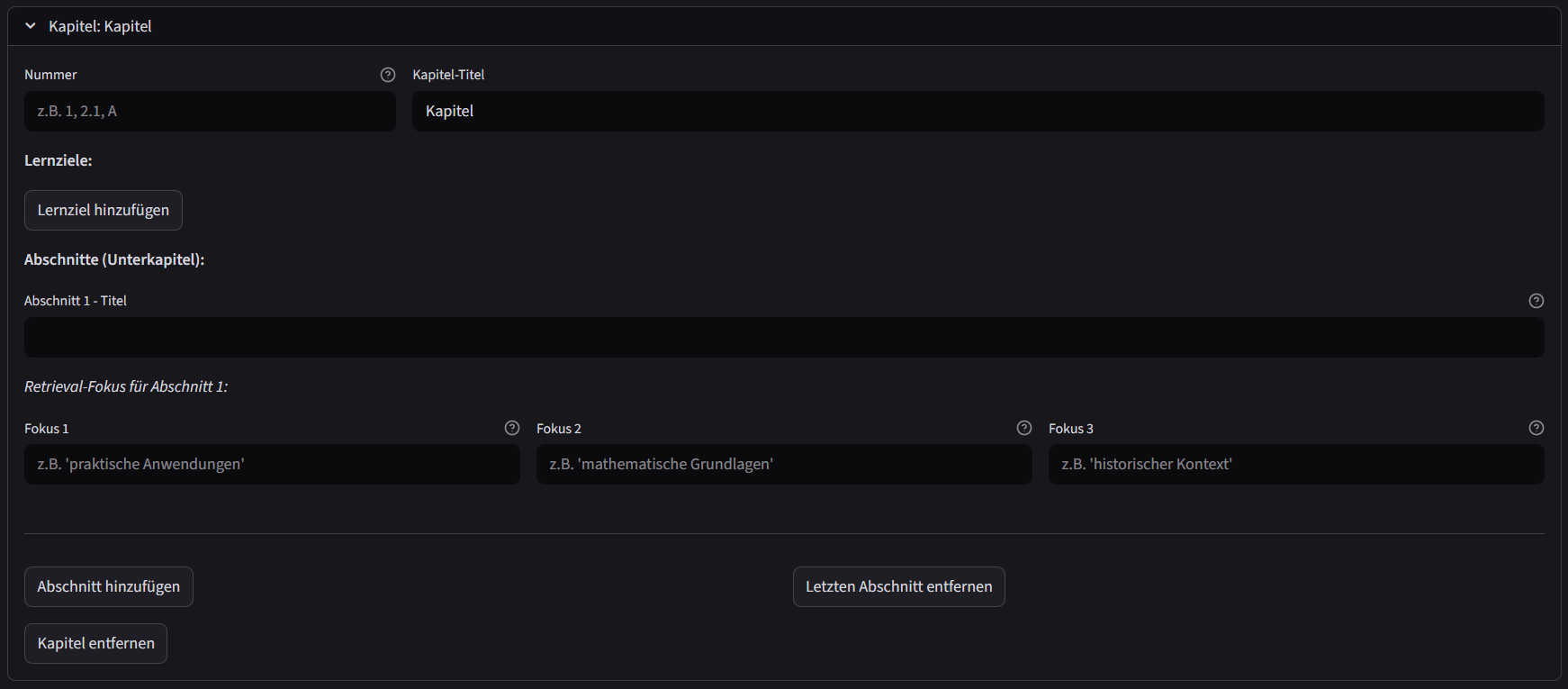The image size is (1568, 689).
Task: Select the Fokus 3 'historischer Kontext' field
Action: 1295,464
